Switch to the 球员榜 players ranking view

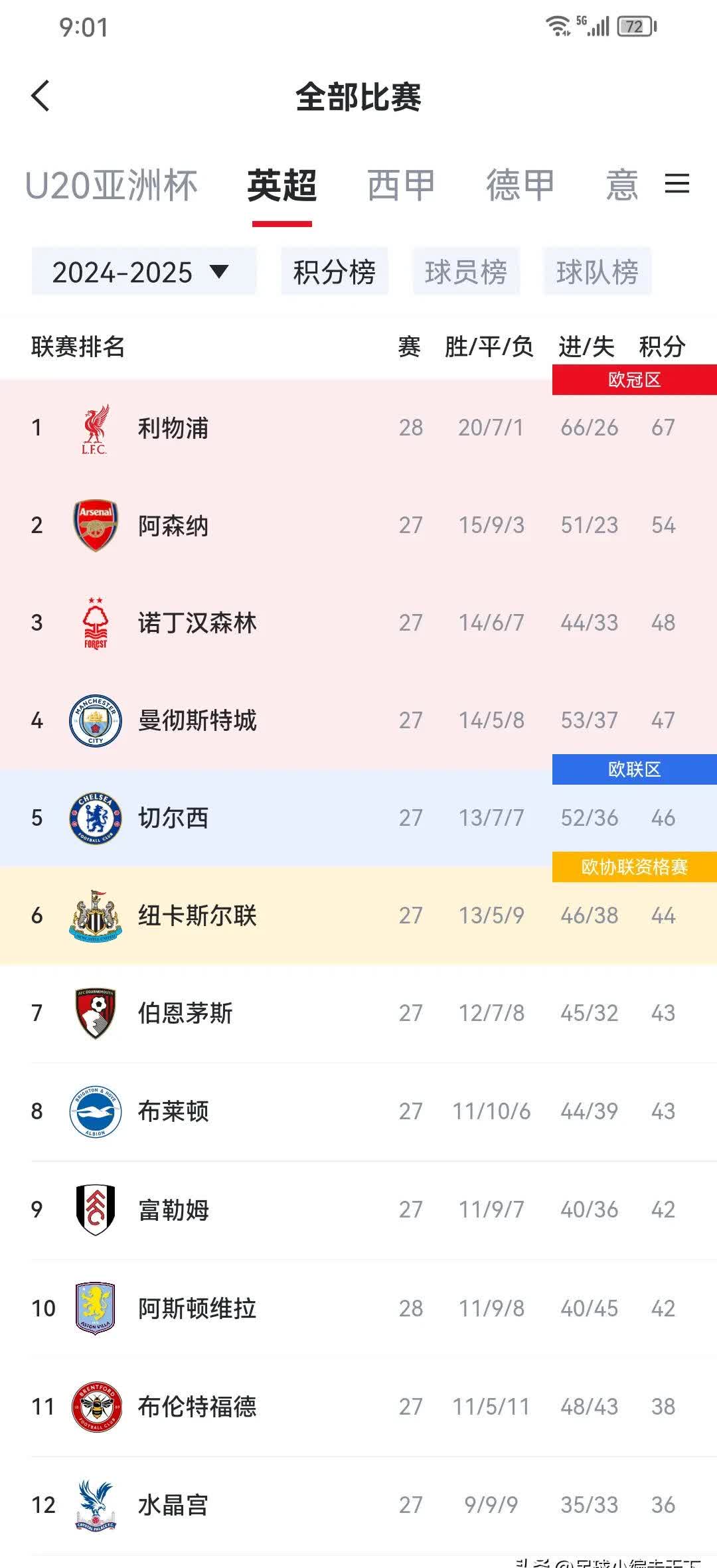466,271
